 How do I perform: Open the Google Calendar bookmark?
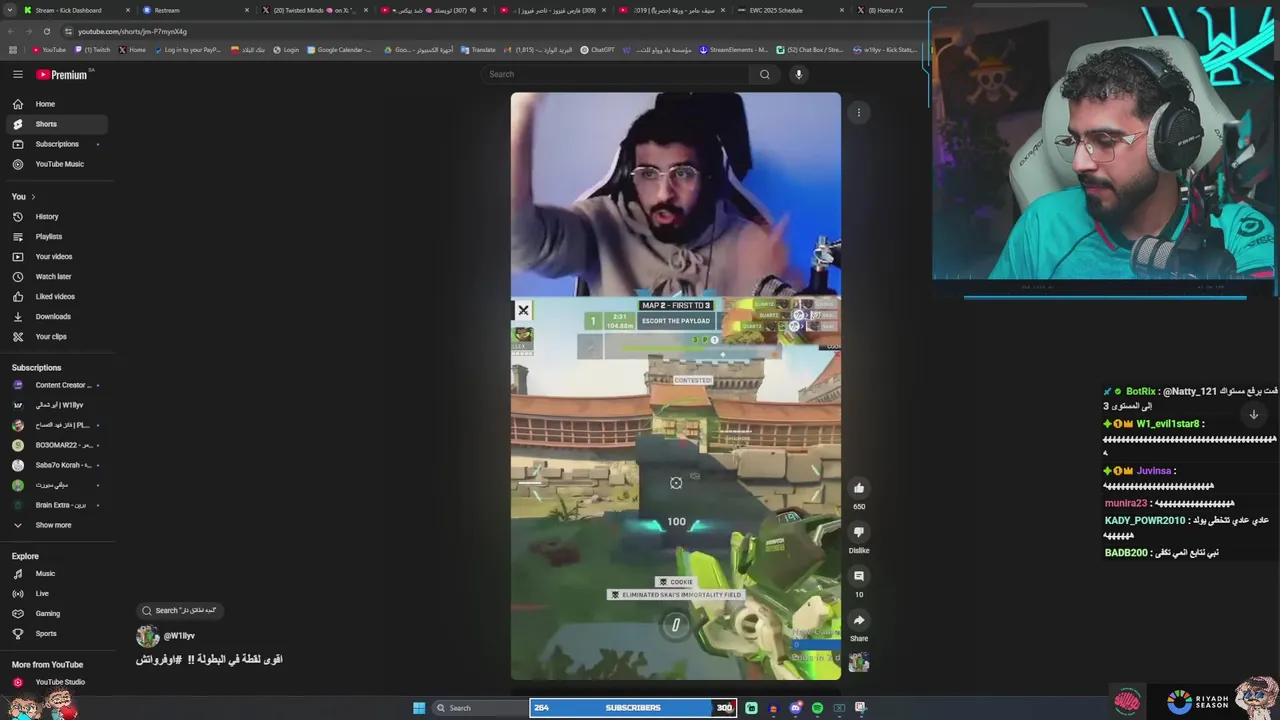coord(340,50)
